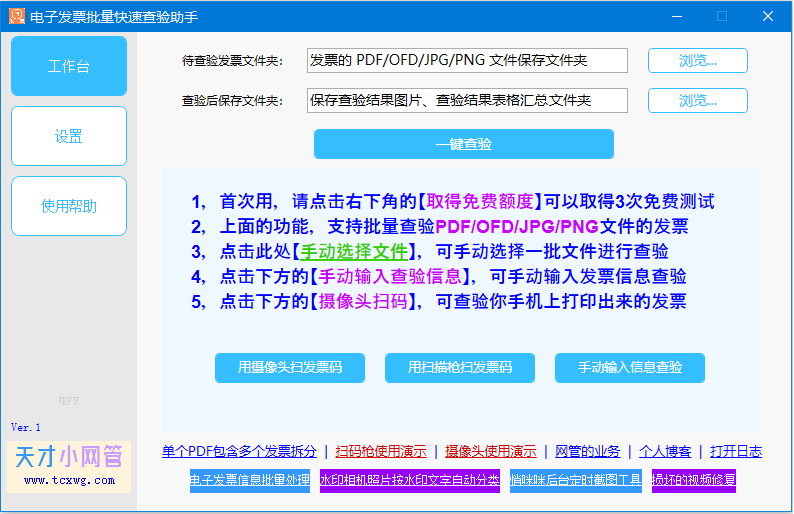Open the 扫码枪使用演示 link
794x514 pixels.
point(381,451)
